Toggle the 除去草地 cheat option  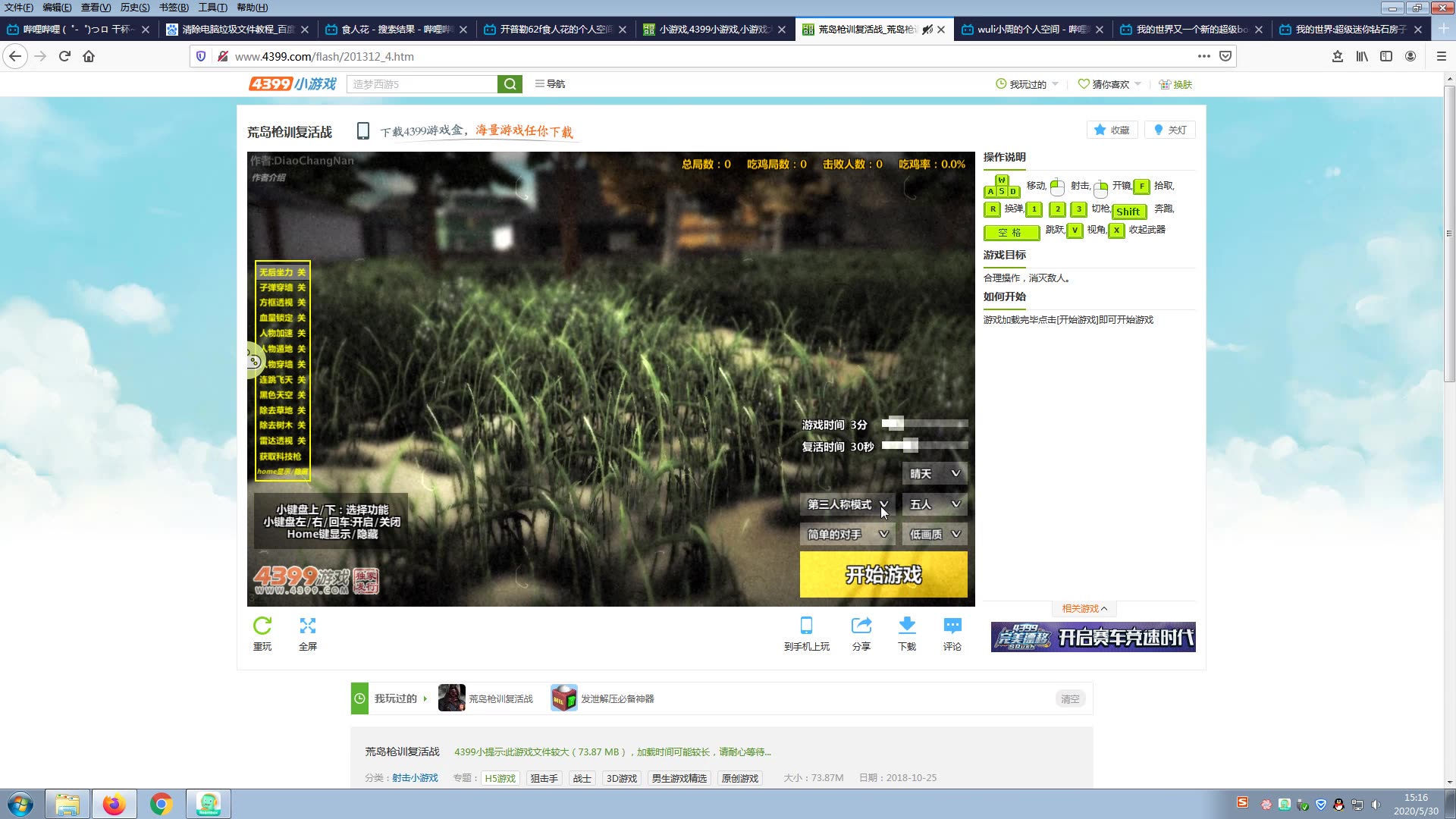tap(282, 410)
